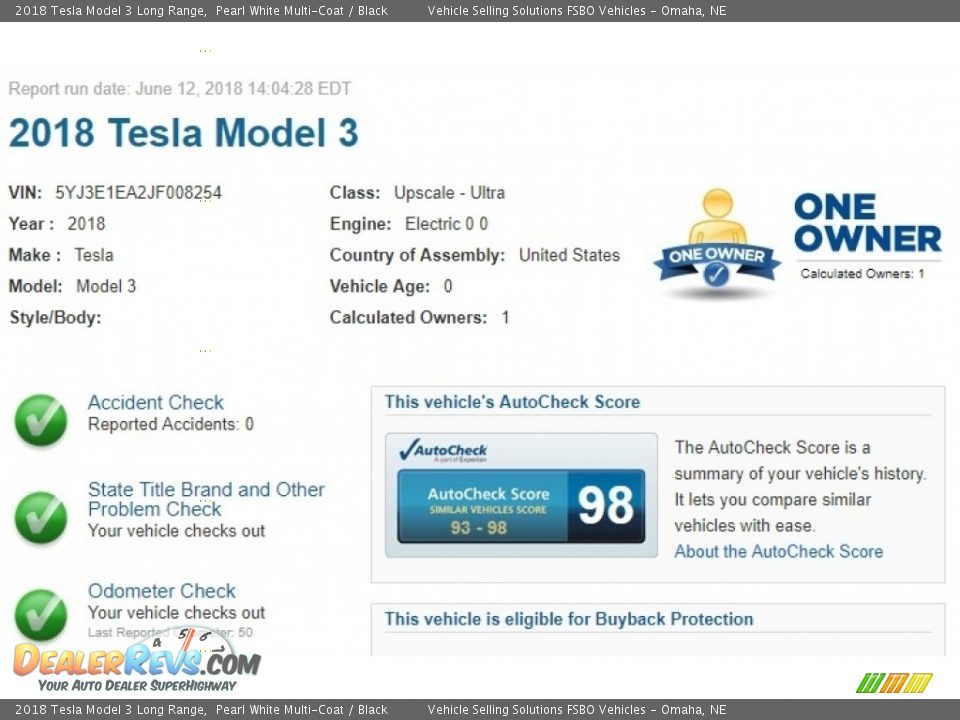960x720 pixels.
Task: Open the State Title Brand and Other Problem Check link
Action: 206,499
